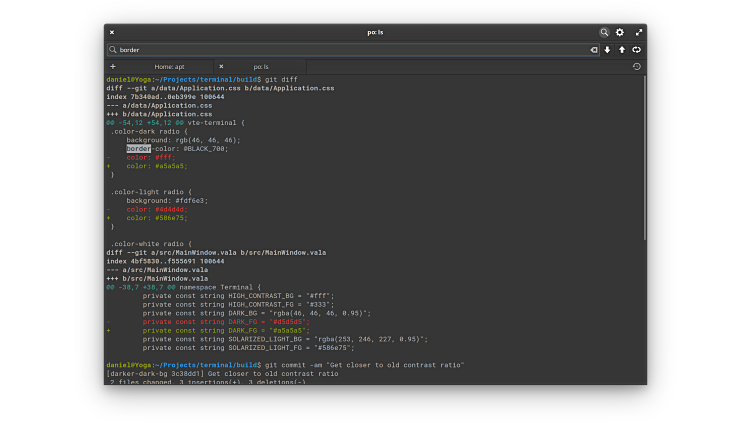This screenshot has width=752, height=423.
Task: Click the terminal vertical scrollbar
Action: click(644, 160)
